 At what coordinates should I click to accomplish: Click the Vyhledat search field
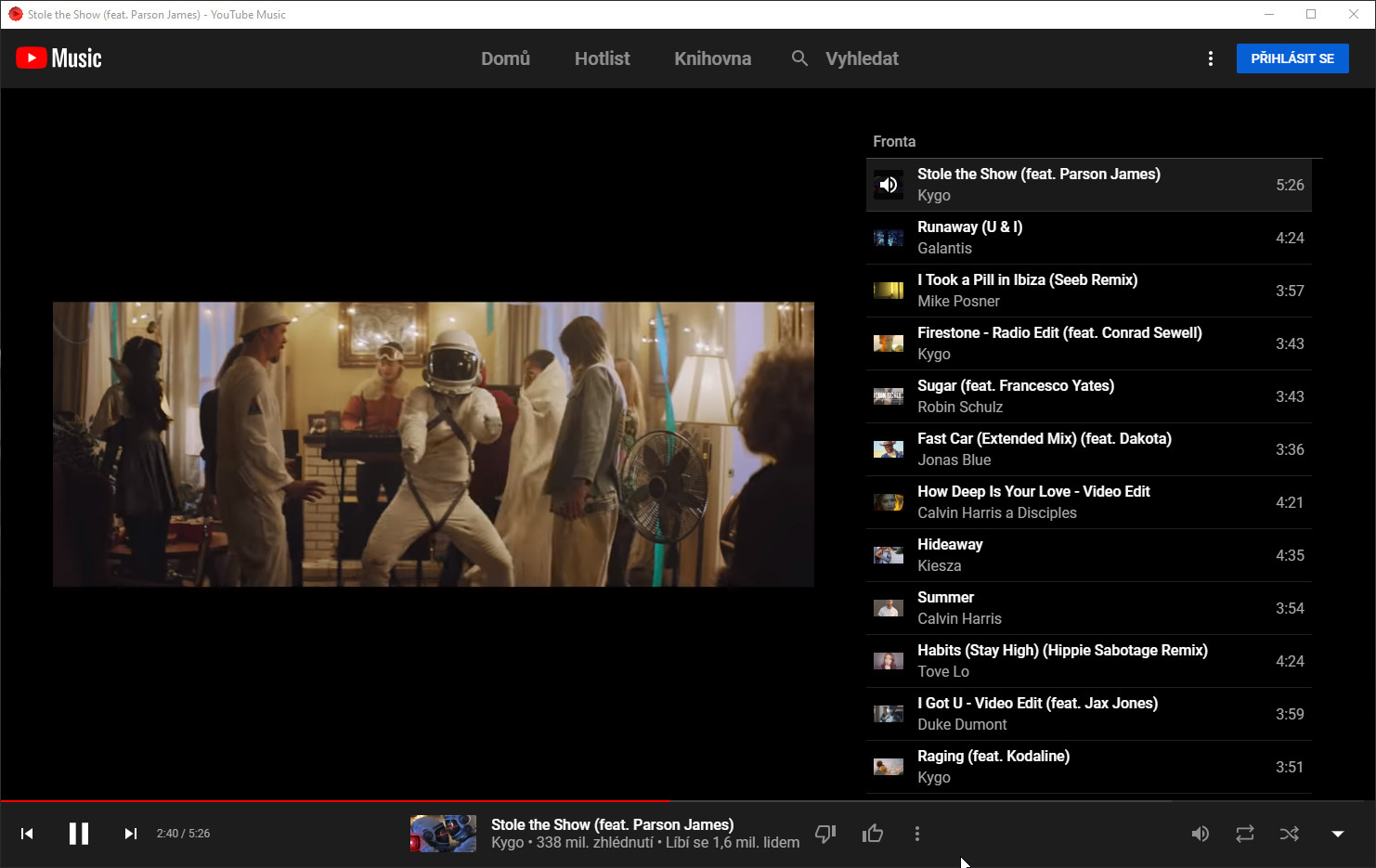[x=862, y=58]
